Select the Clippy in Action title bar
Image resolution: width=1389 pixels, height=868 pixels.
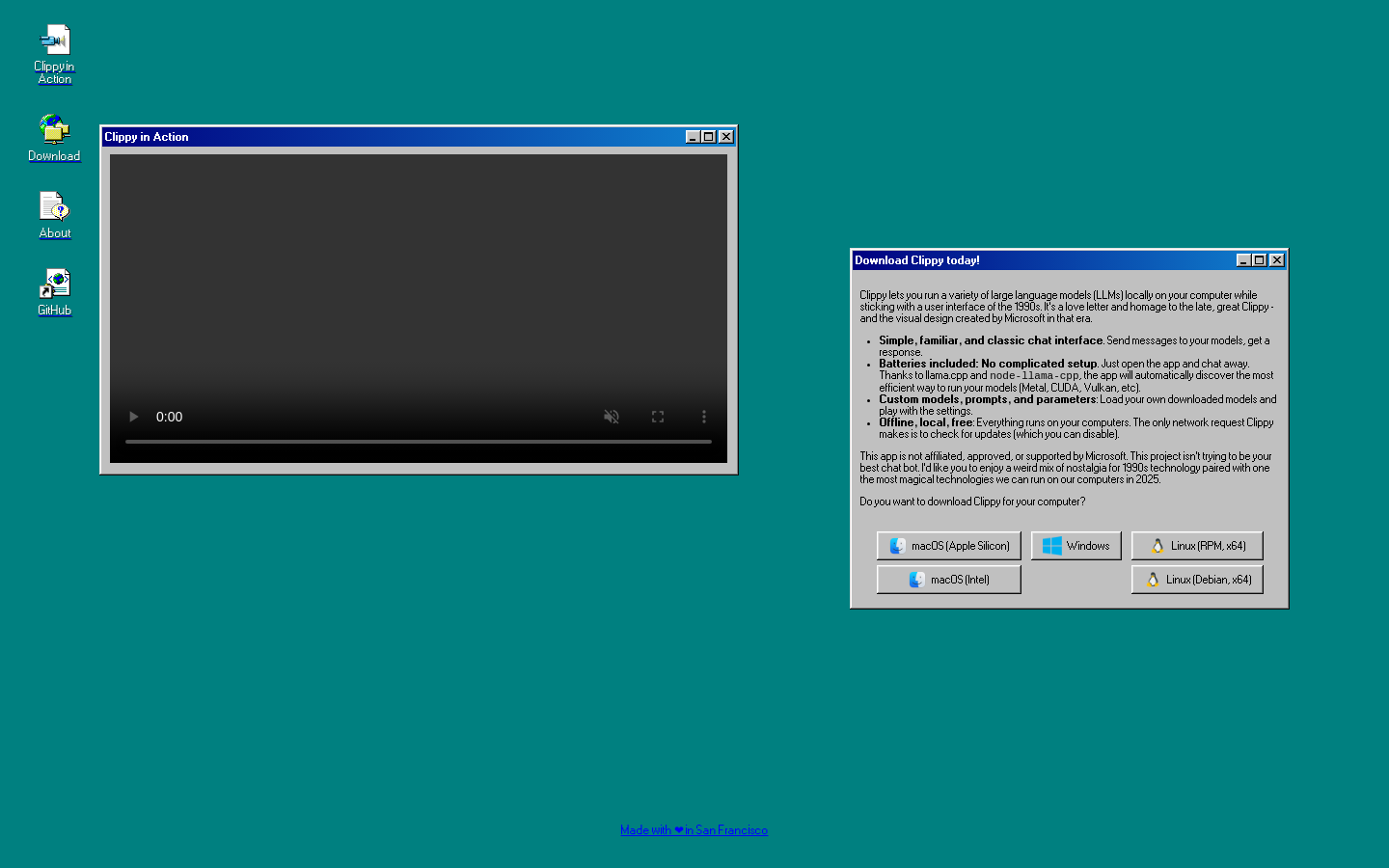pyautogui.click(x=419, y=137)
